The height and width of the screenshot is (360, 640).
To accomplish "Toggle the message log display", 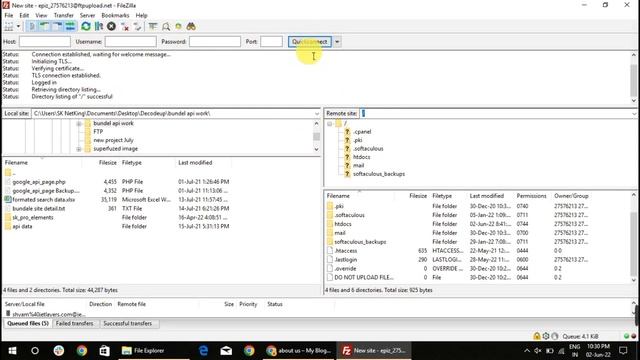I will [31, 27].
